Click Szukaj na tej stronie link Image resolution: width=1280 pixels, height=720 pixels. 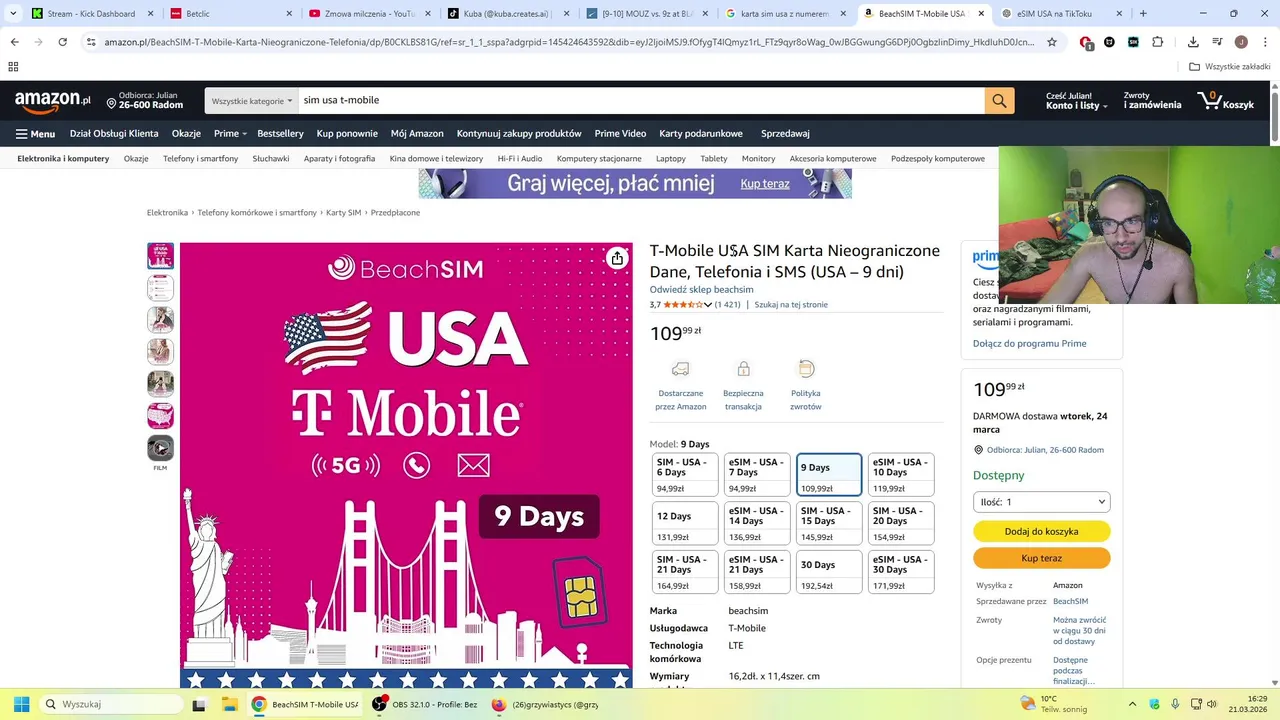[x=791, y=305]
